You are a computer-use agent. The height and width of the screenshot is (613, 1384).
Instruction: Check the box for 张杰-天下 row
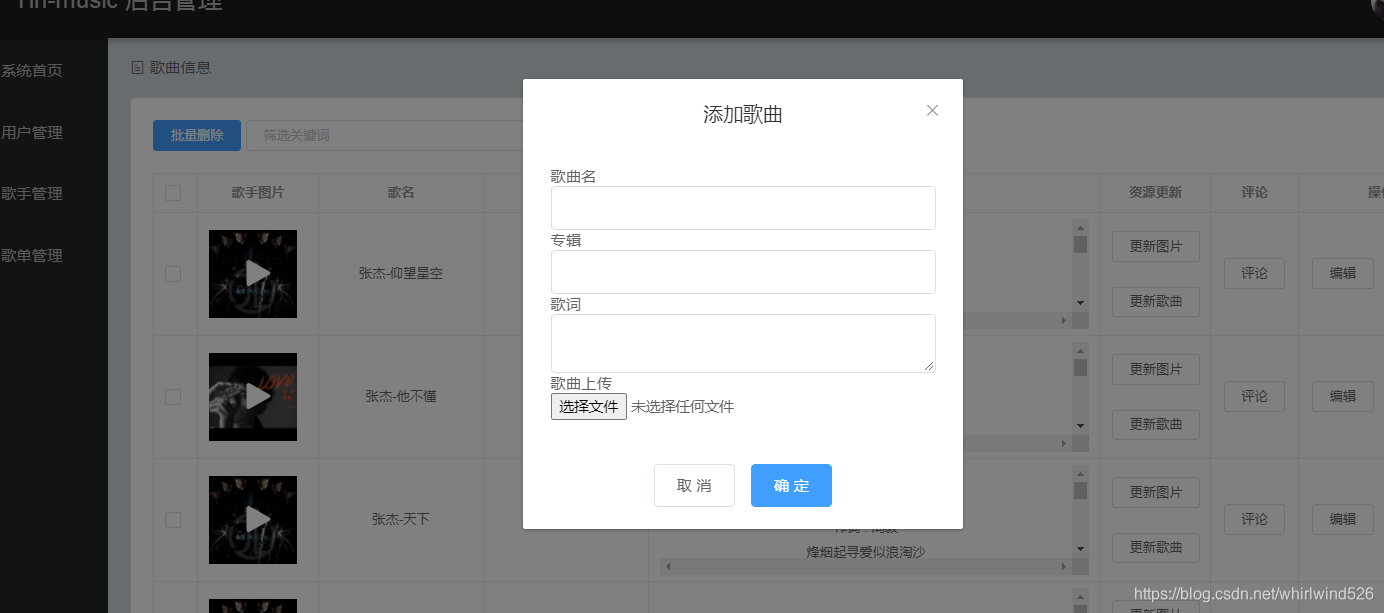[x=173, y=519]
